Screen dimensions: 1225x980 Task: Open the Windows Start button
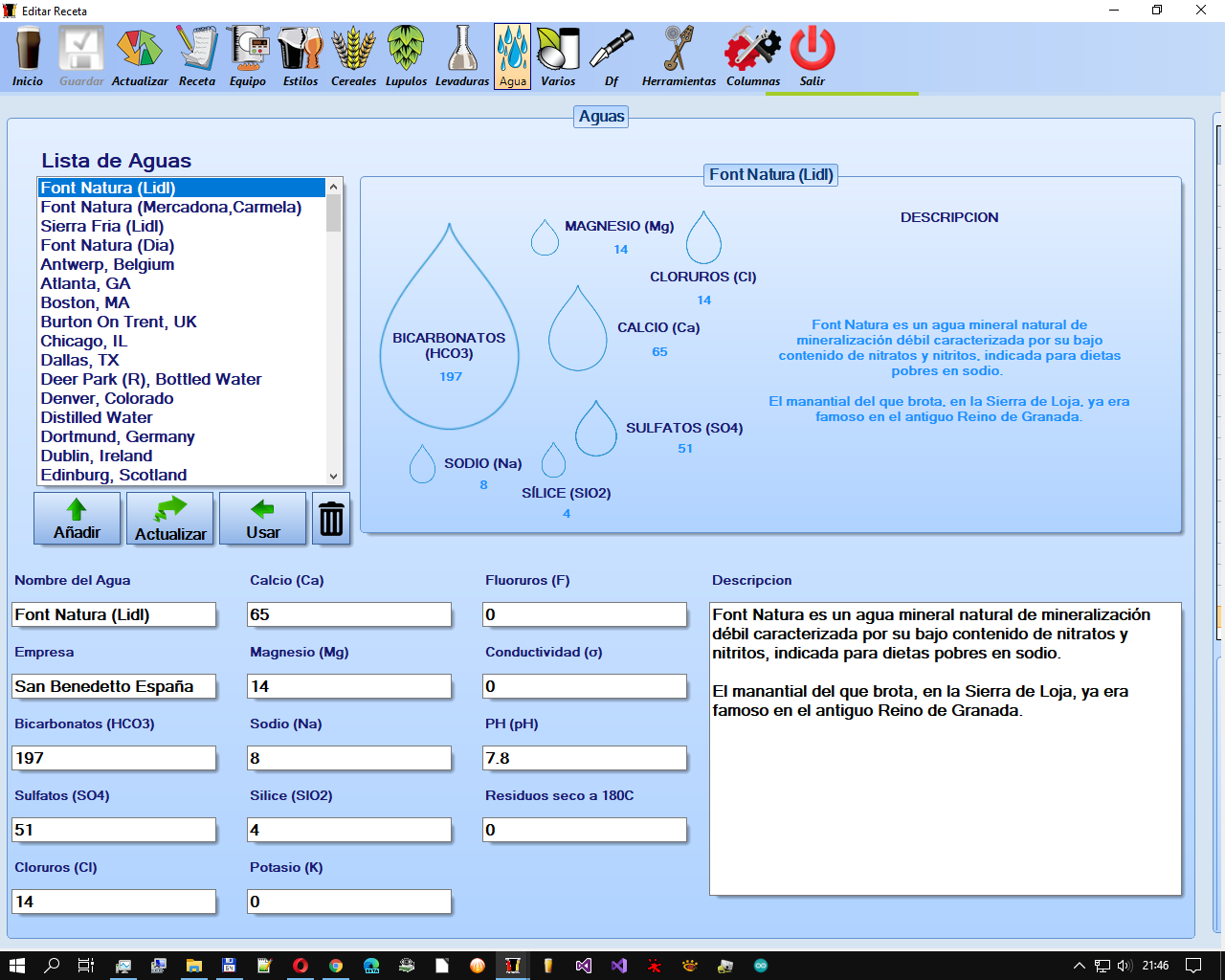[x=17, y=965]
